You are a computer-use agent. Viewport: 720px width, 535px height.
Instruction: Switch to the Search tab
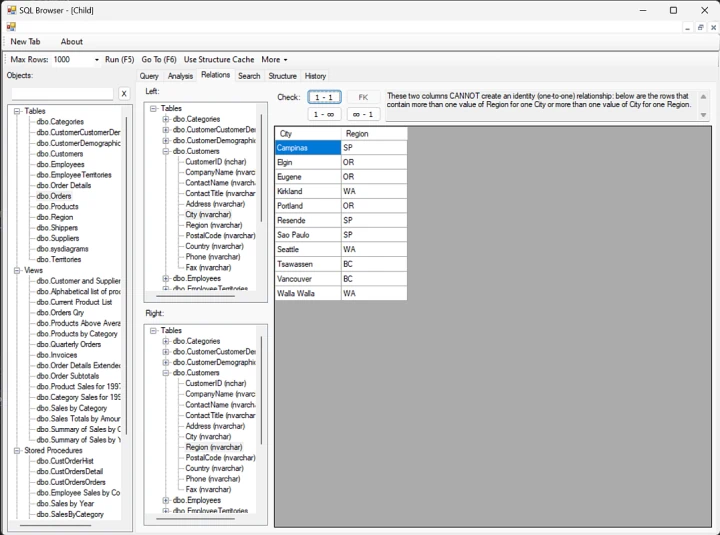(249, 76)
